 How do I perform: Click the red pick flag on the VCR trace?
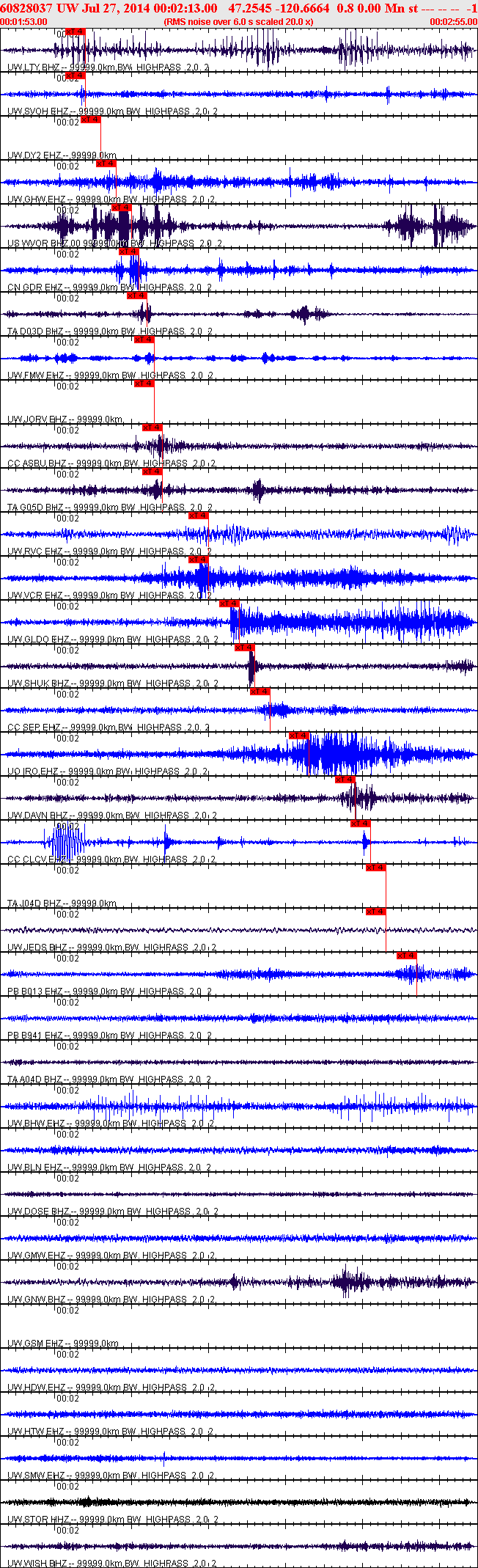(199, 560)
